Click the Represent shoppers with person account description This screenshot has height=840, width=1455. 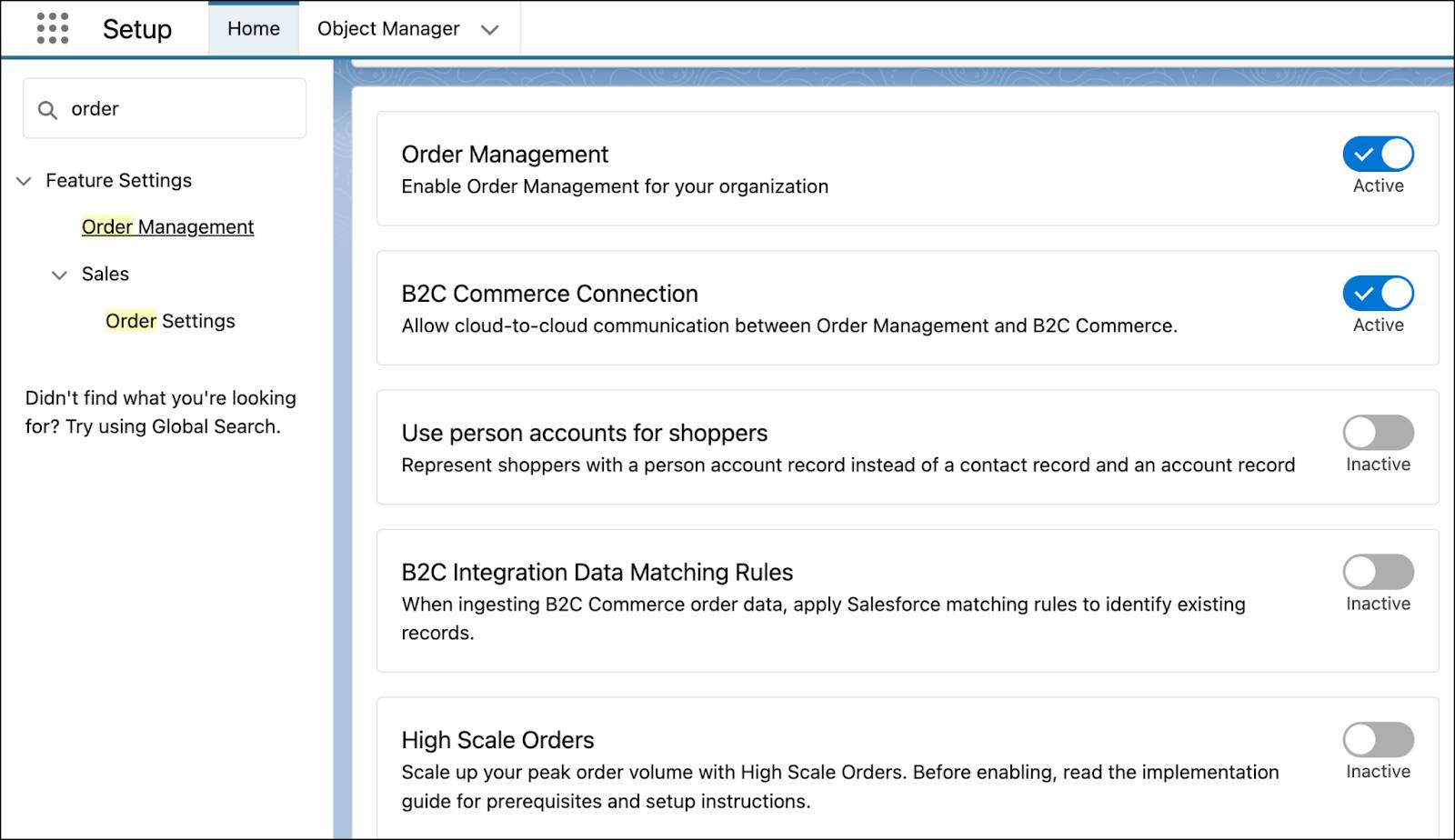click(x=848, y=465)
